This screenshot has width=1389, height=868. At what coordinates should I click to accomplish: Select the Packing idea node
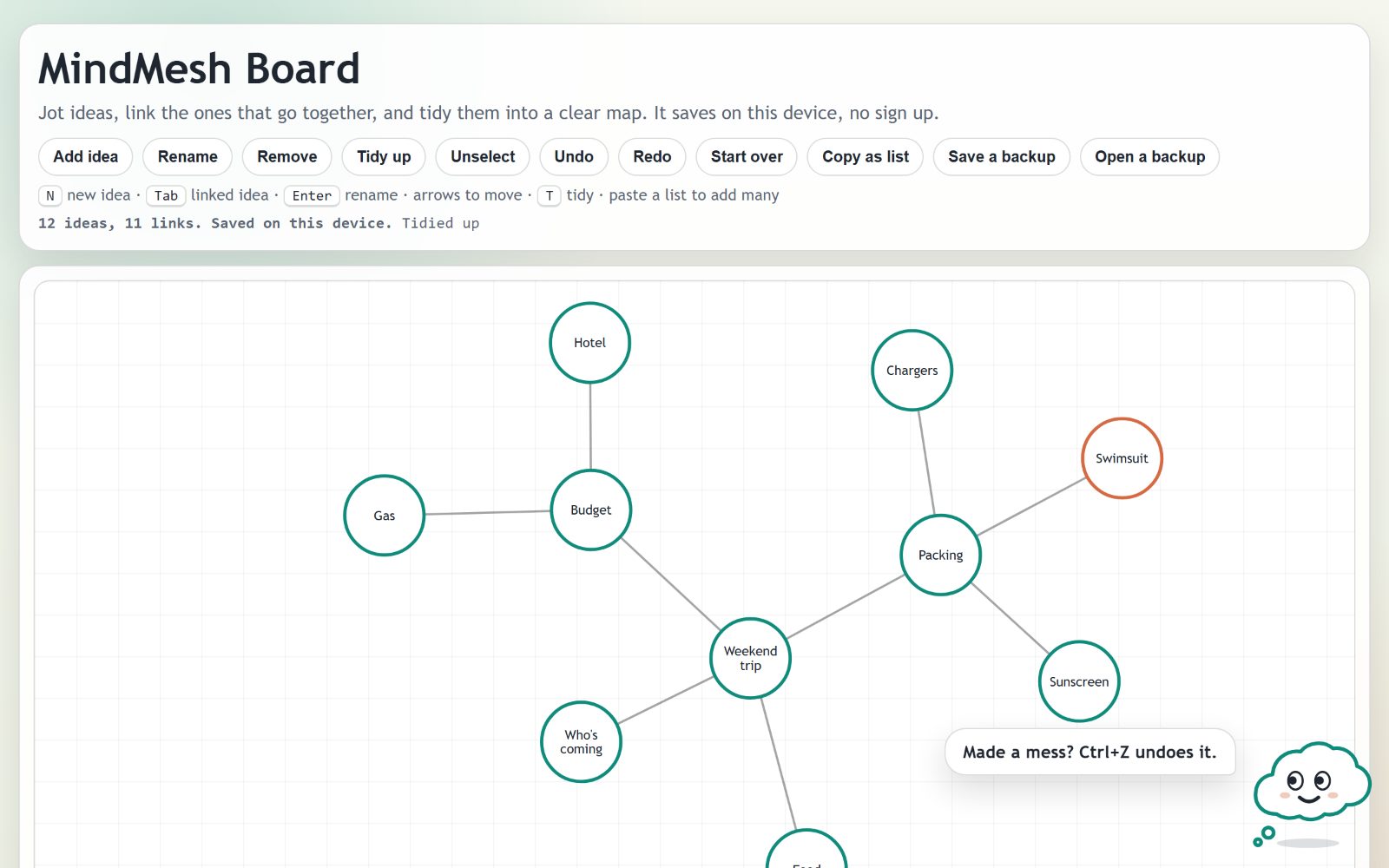(x=941, y=556)
